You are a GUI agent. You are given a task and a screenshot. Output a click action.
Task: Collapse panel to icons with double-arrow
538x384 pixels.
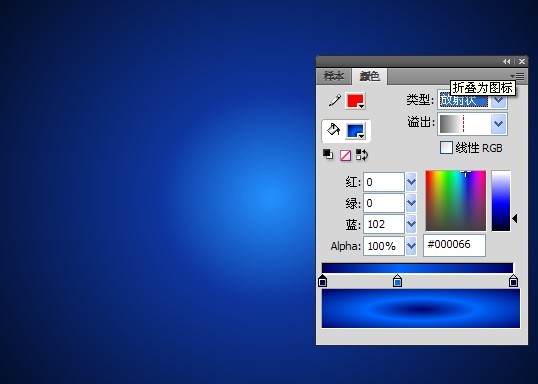[x=506, y=61]
